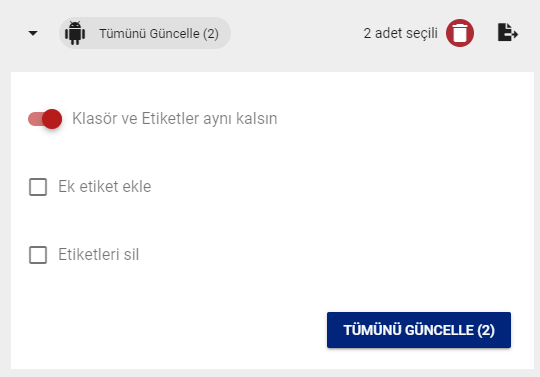Click the light pink track of the toggle switch
The height and width of the screenshot is (377, 540).
tap(34, 119)
